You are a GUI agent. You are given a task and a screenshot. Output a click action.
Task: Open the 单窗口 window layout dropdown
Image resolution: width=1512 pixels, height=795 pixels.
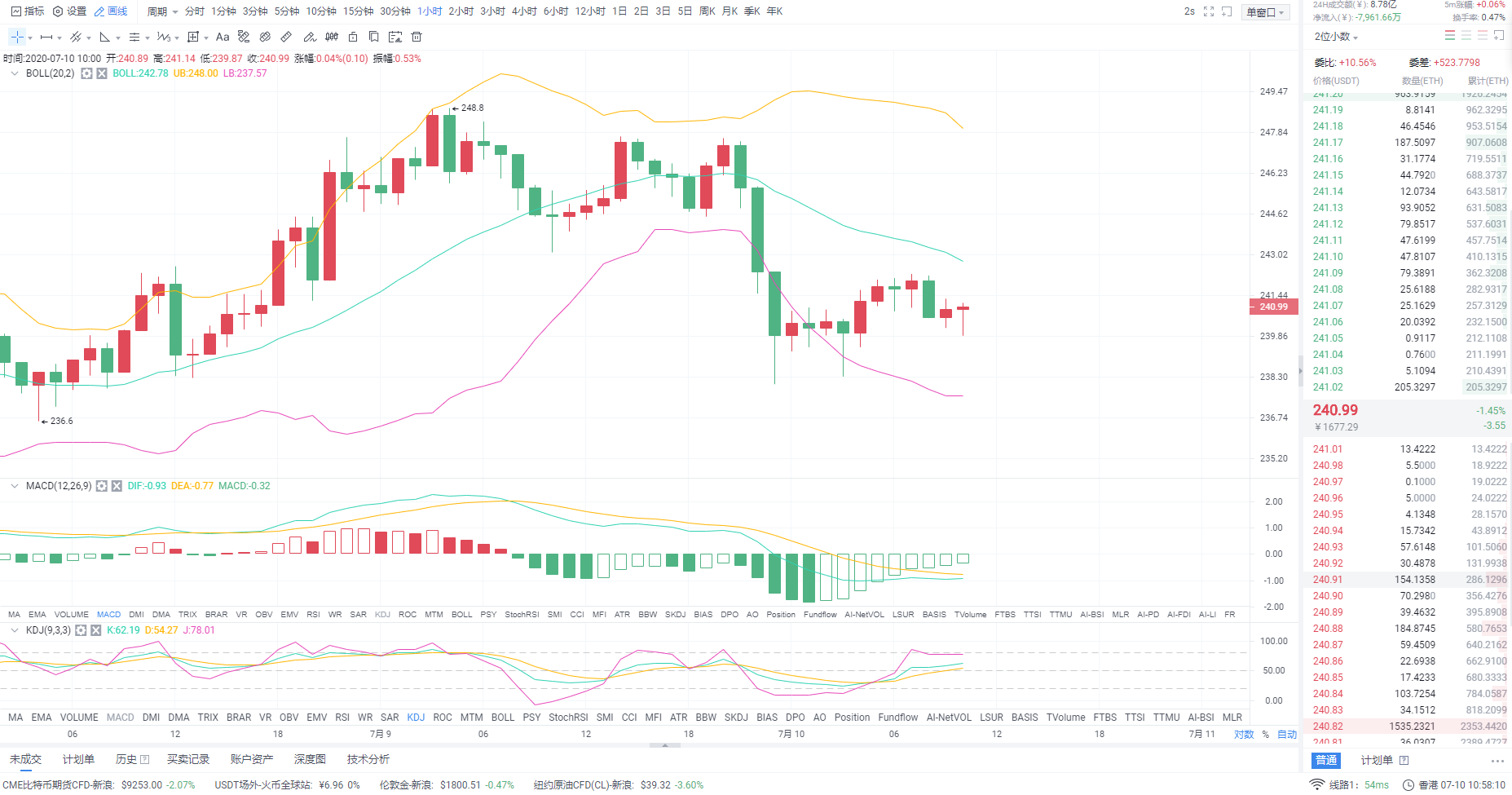1265,12
